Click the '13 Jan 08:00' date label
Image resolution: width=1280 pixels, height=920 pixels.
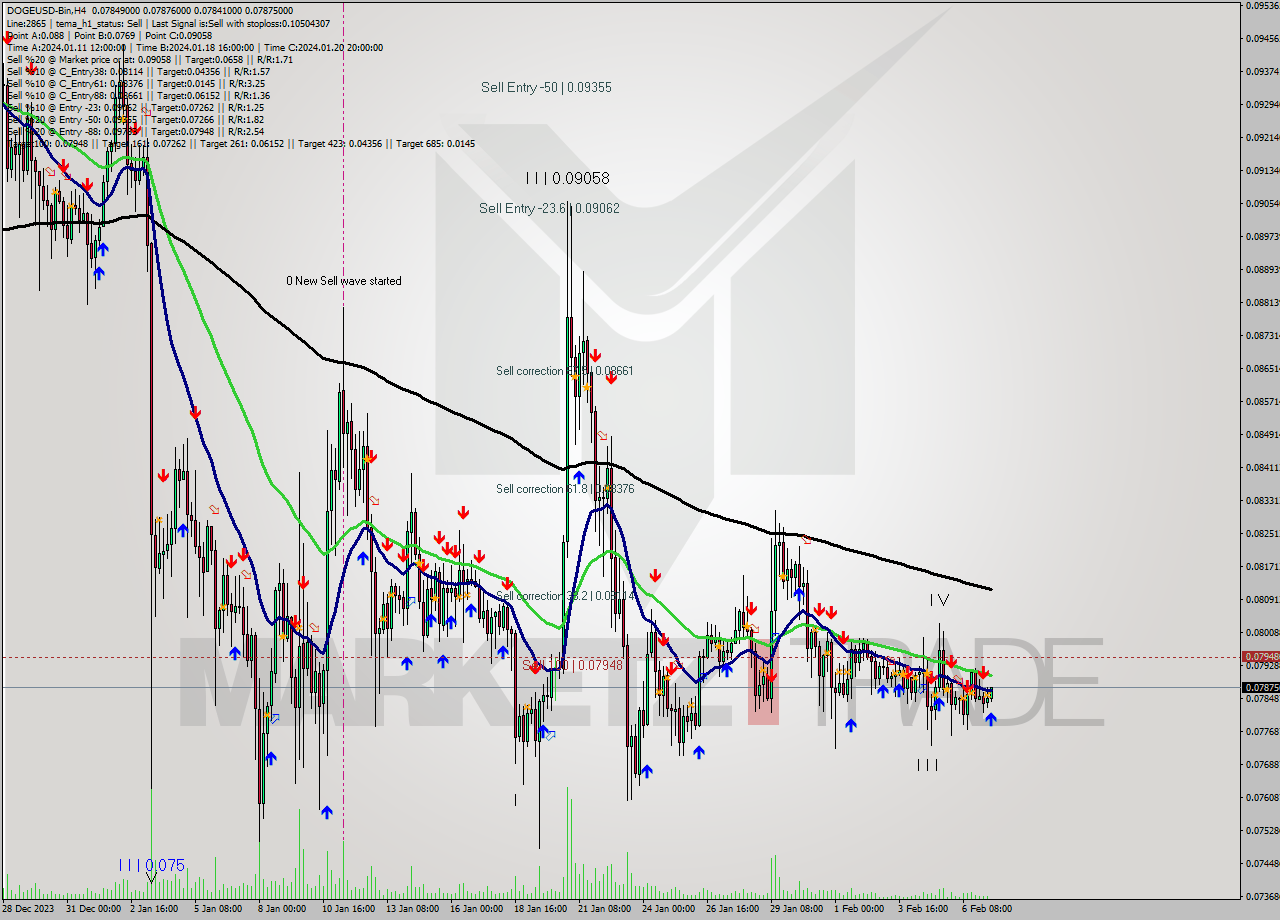tap(412, 909)
